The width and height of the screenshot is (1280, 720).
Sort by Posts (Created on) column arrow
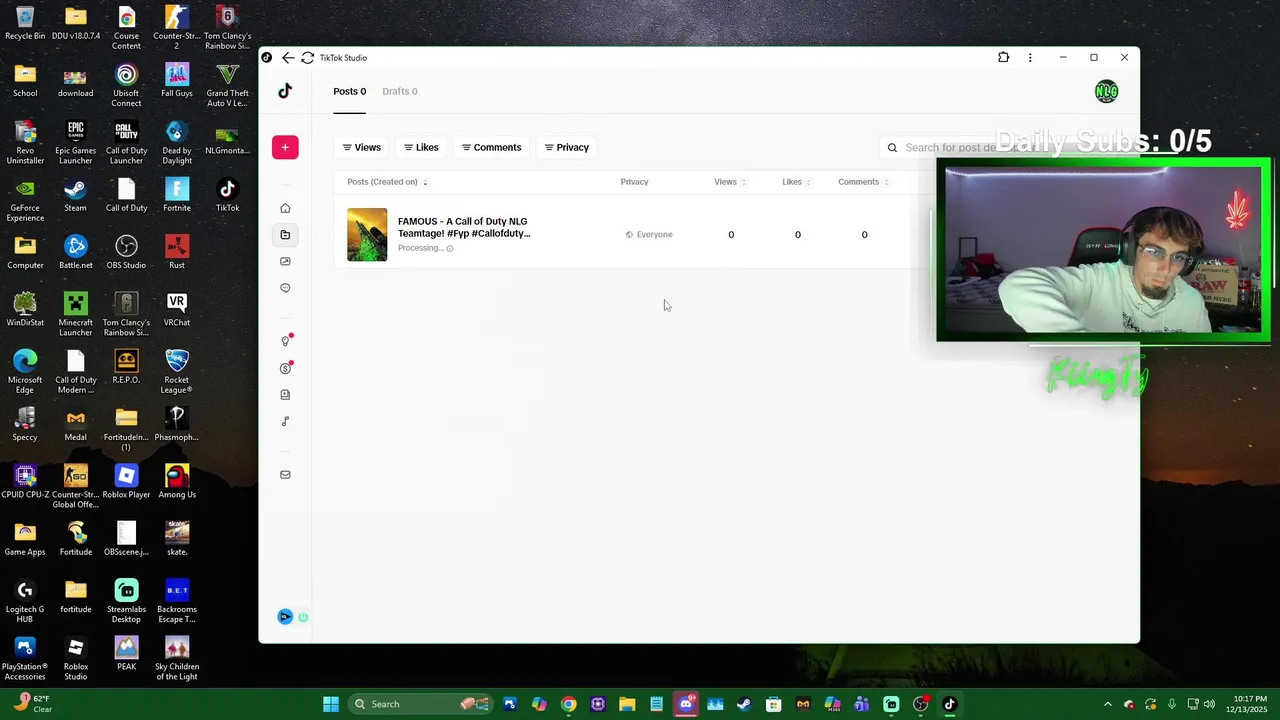[425, 182]
